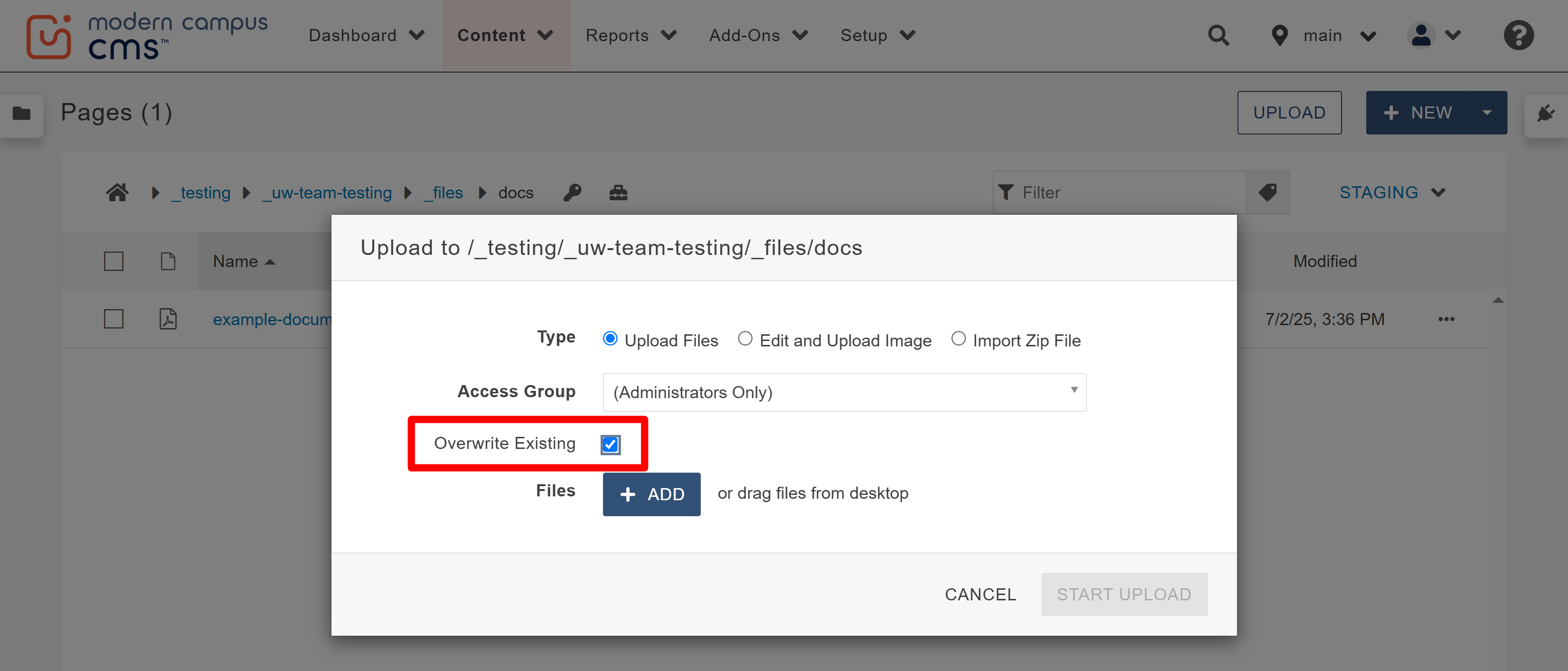
Task: Open the gadgets sidebar with the plug icon
Action: tap(1547, 113)
